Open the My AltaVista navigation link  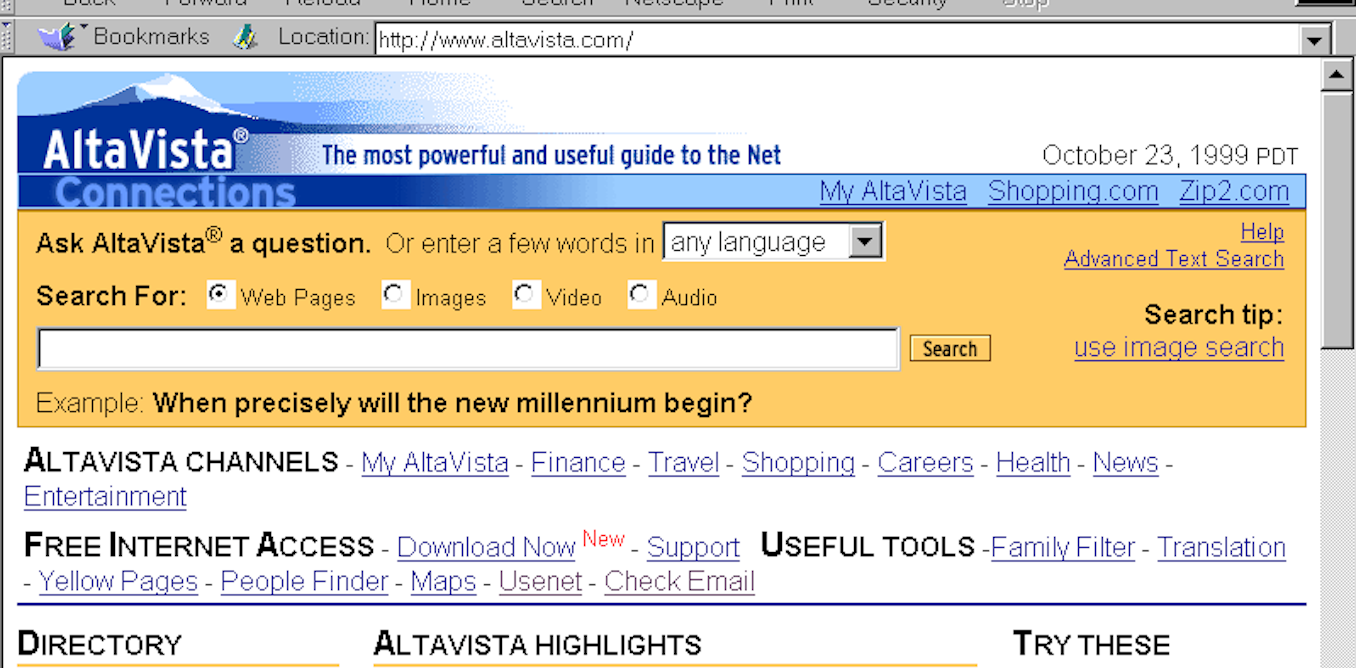[893, 190]
